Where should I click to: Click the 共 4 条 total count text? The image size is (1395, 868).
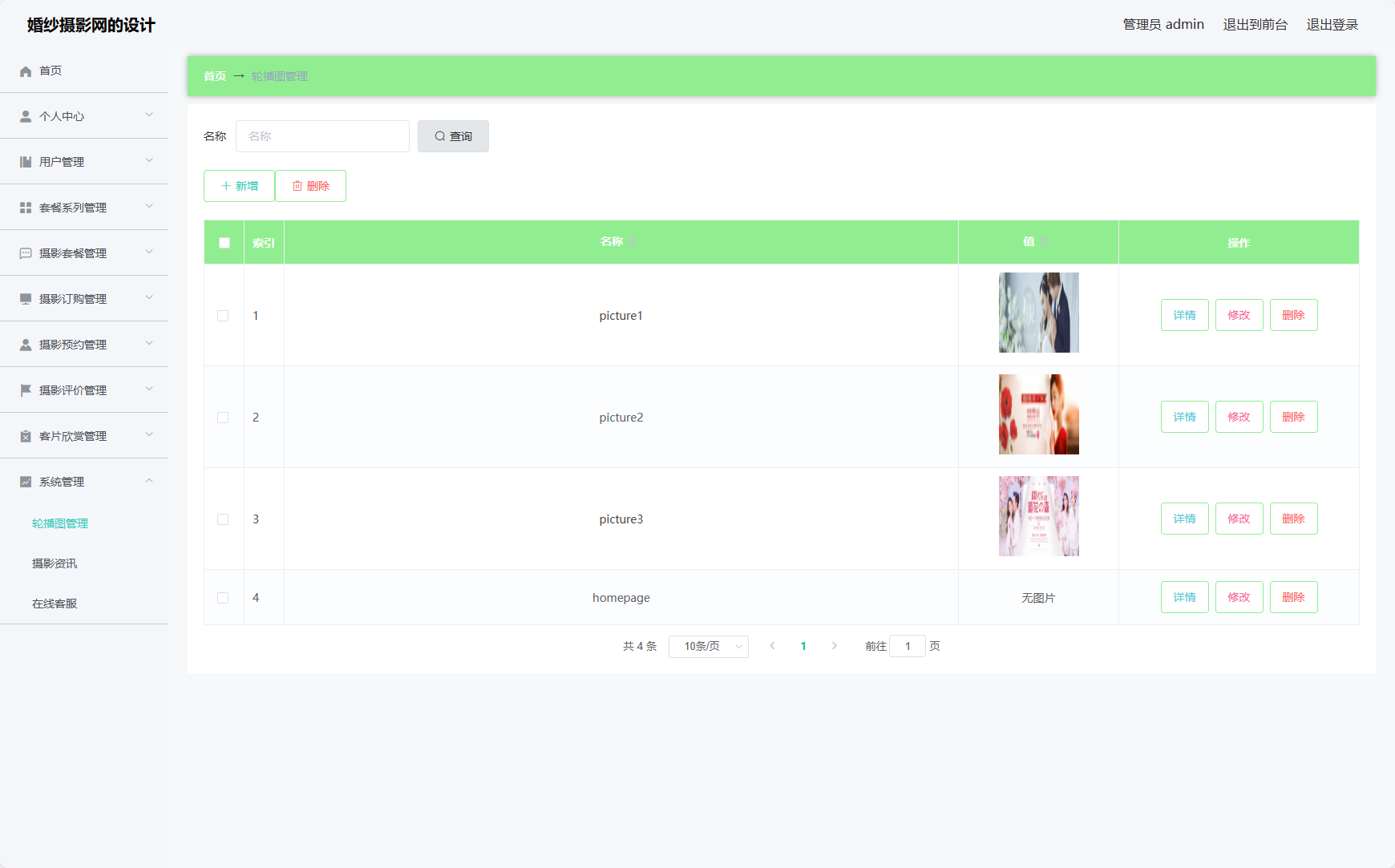coord(640,646)
